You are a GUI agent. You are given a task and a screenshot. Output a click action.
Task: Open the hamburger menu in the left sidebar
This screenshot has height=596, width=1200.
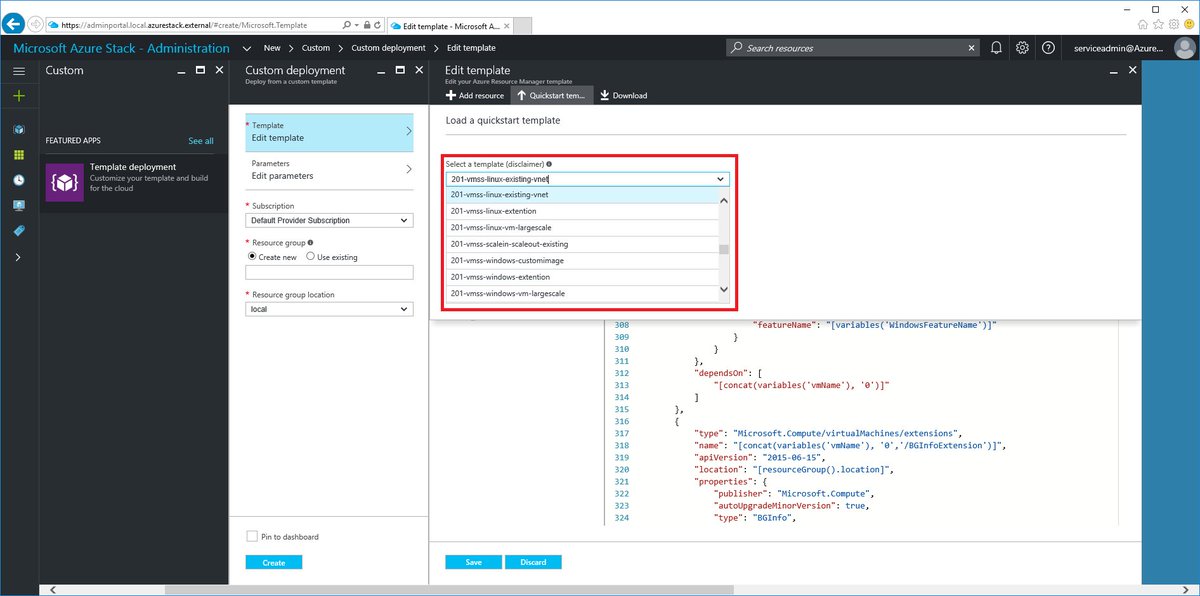point(19,71)
